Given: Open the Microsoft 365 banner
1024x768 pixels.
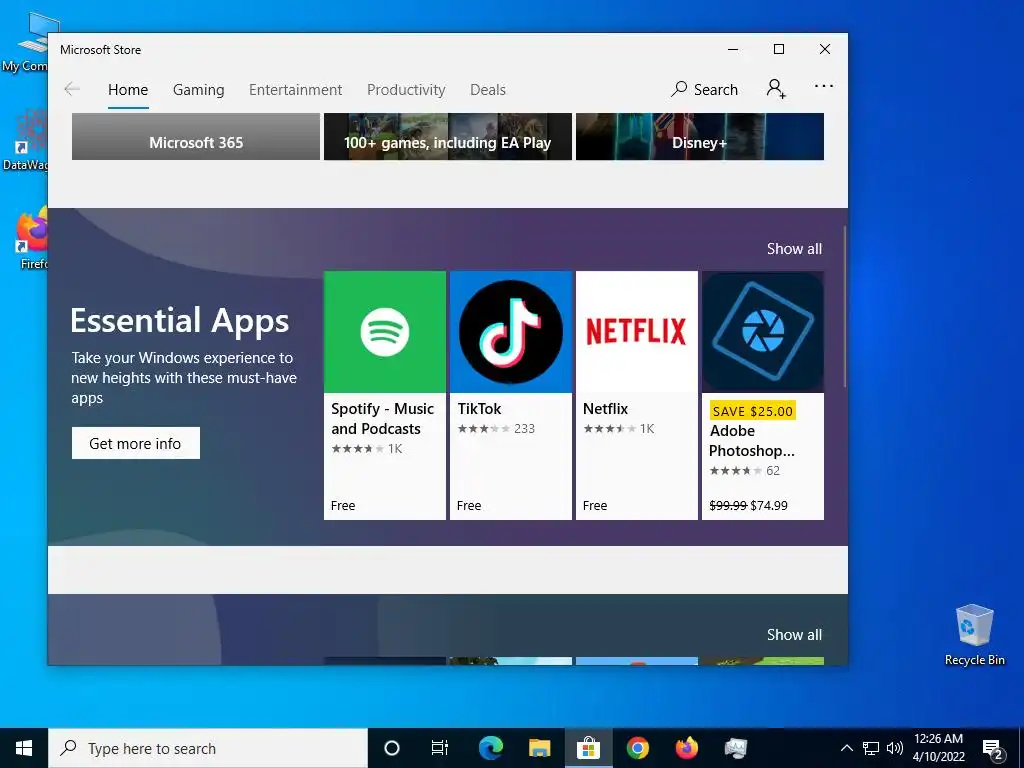Looking at the screenshot, I should tap(196, 136).
